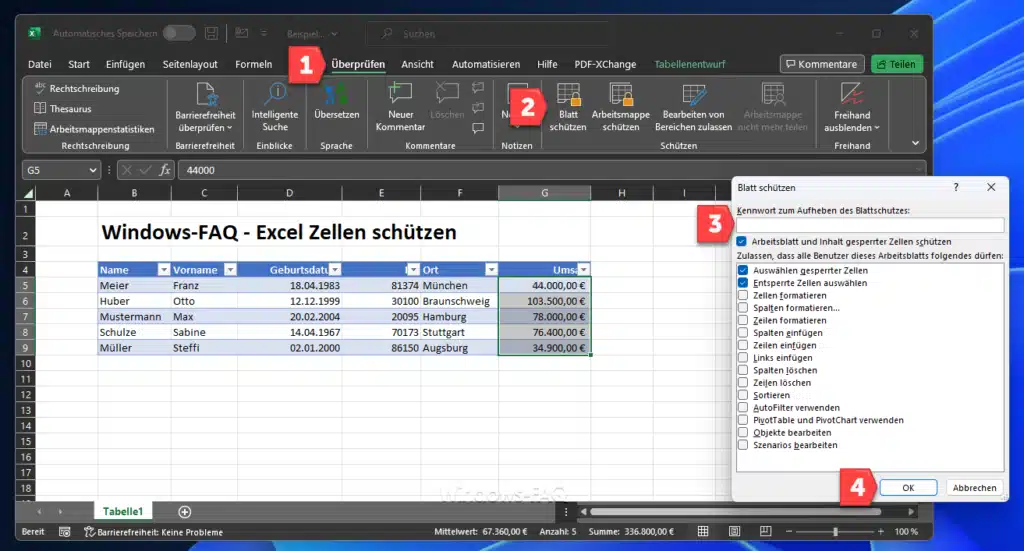Image resolution: width=1024 pixels, height=551 pixels.
Task: Uncheck Auswählen gesperrter Zellen
Action: click(743, 270)
